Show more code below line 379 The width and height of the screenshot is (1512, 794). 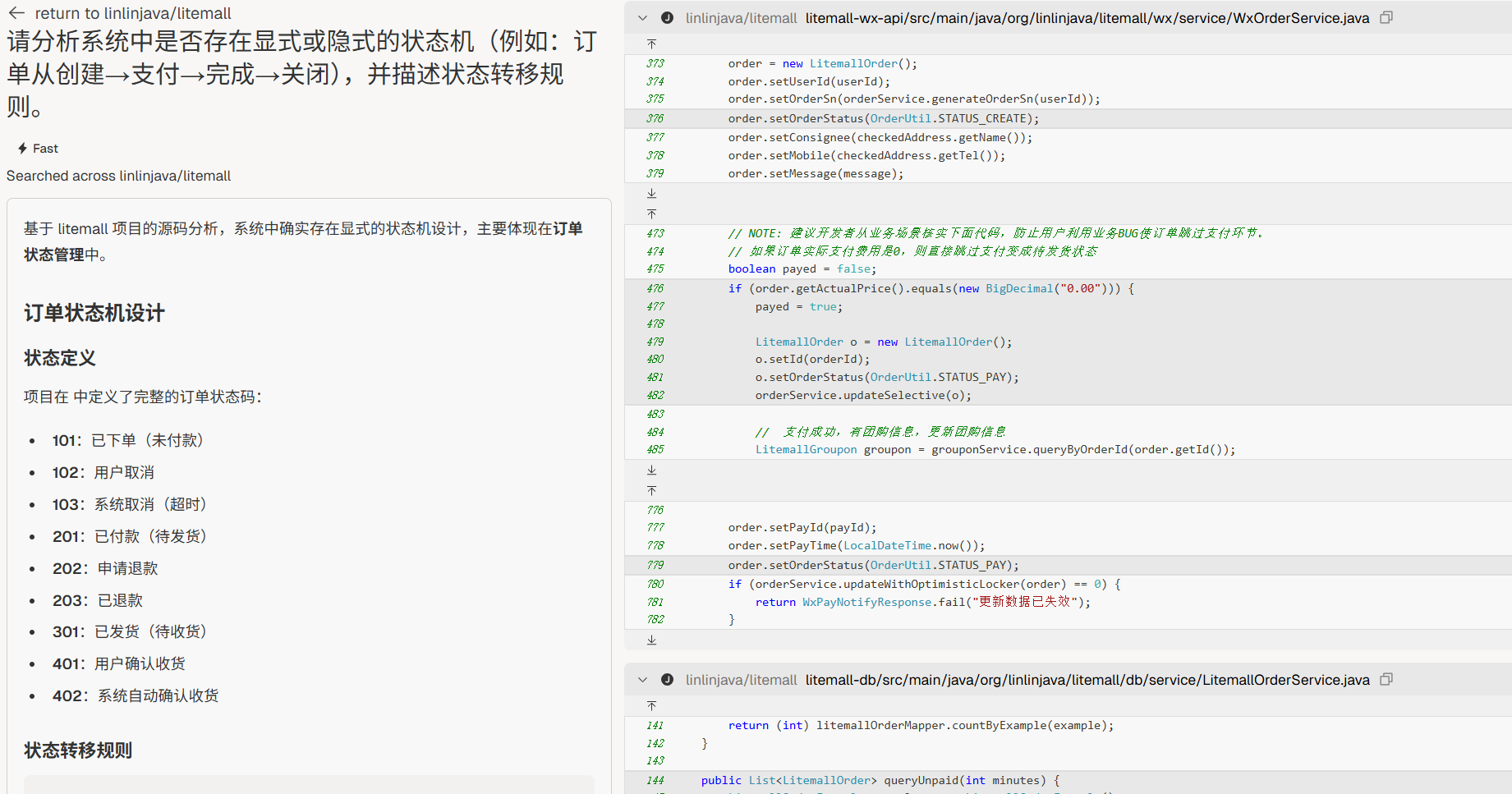point(651,194)
